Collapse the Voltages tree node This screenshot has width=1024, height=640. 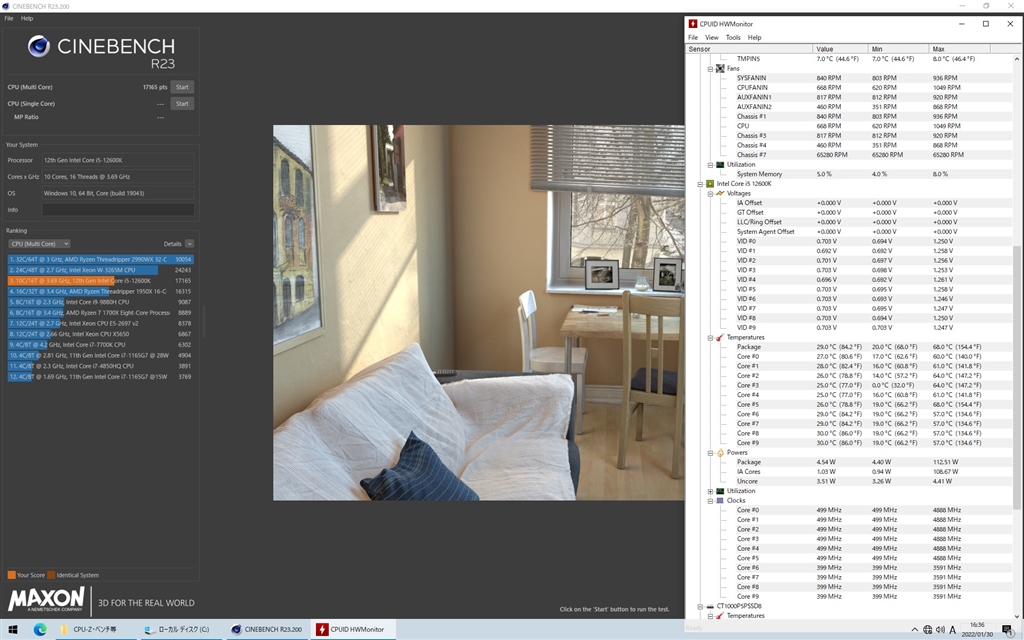[711, 194]
